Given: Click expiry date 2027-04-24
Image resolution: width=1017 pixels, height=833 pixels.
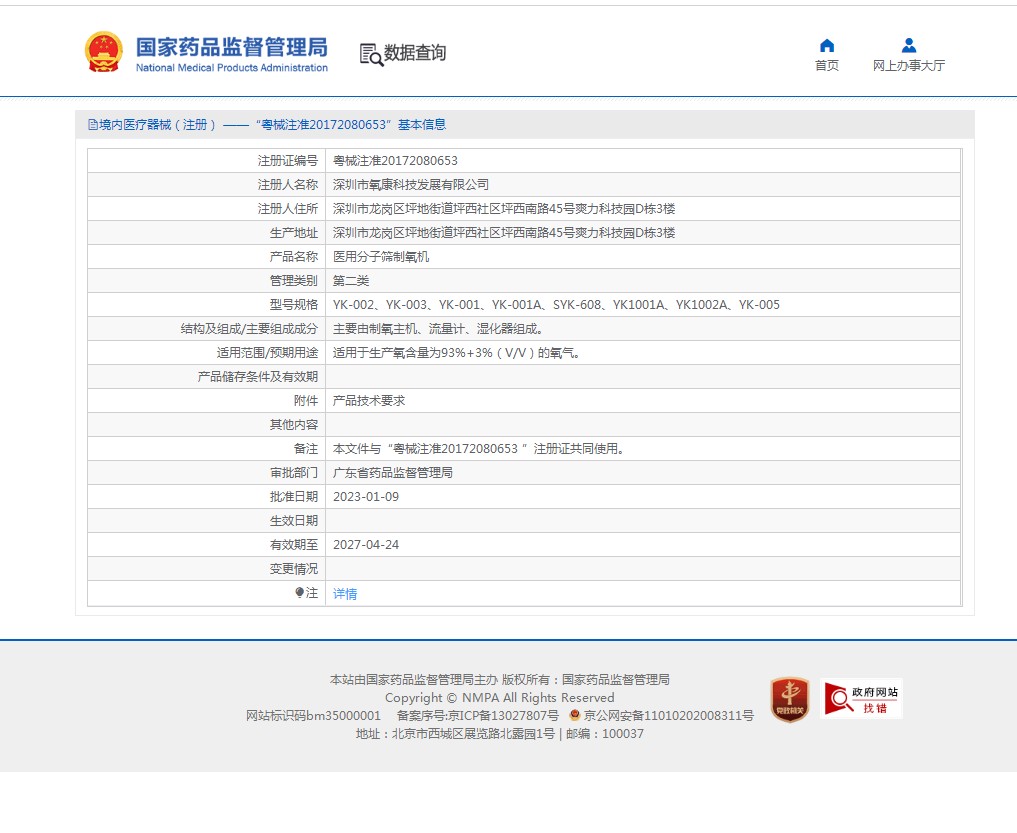Looking at the screenshot, I should [366, 545].
